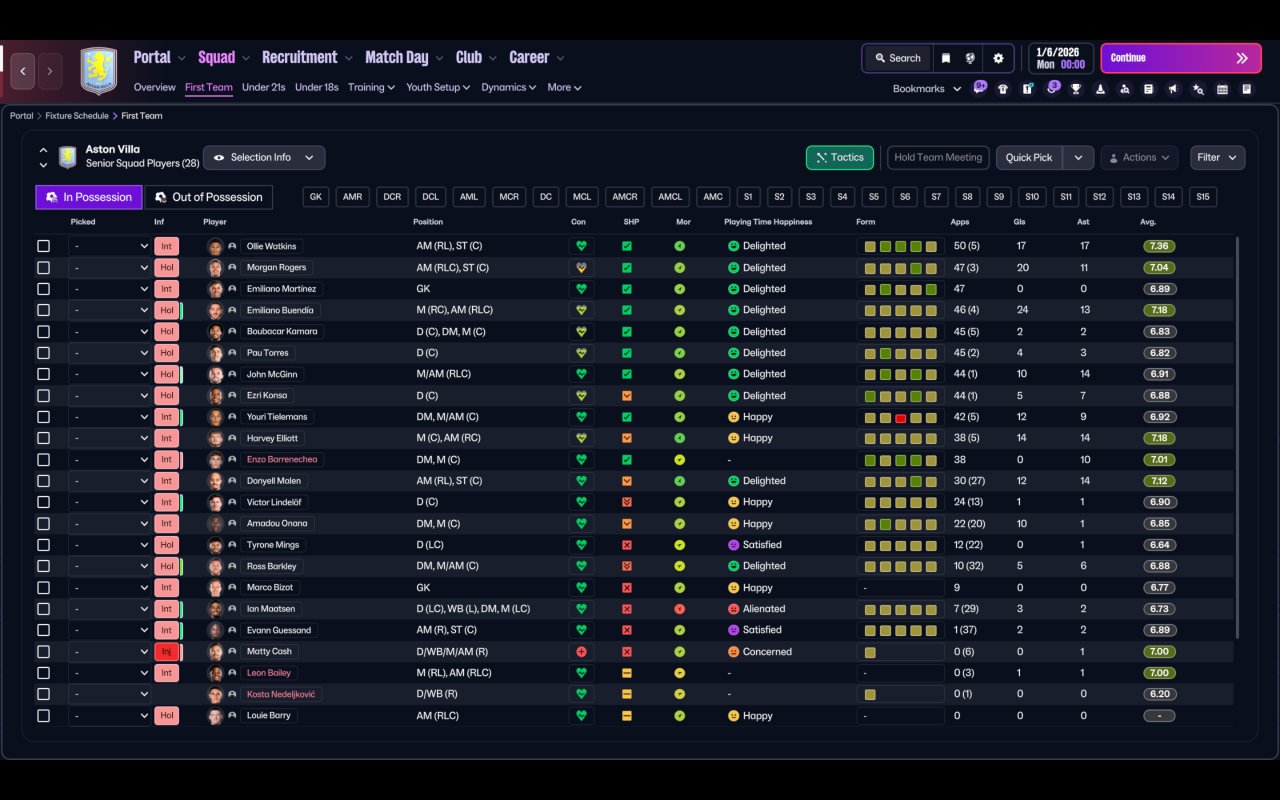This screenshot has width=1280, height=800.
Task: Click the 6.20 average rating for Kosta Nedeljković
Action: point(1159,694)
